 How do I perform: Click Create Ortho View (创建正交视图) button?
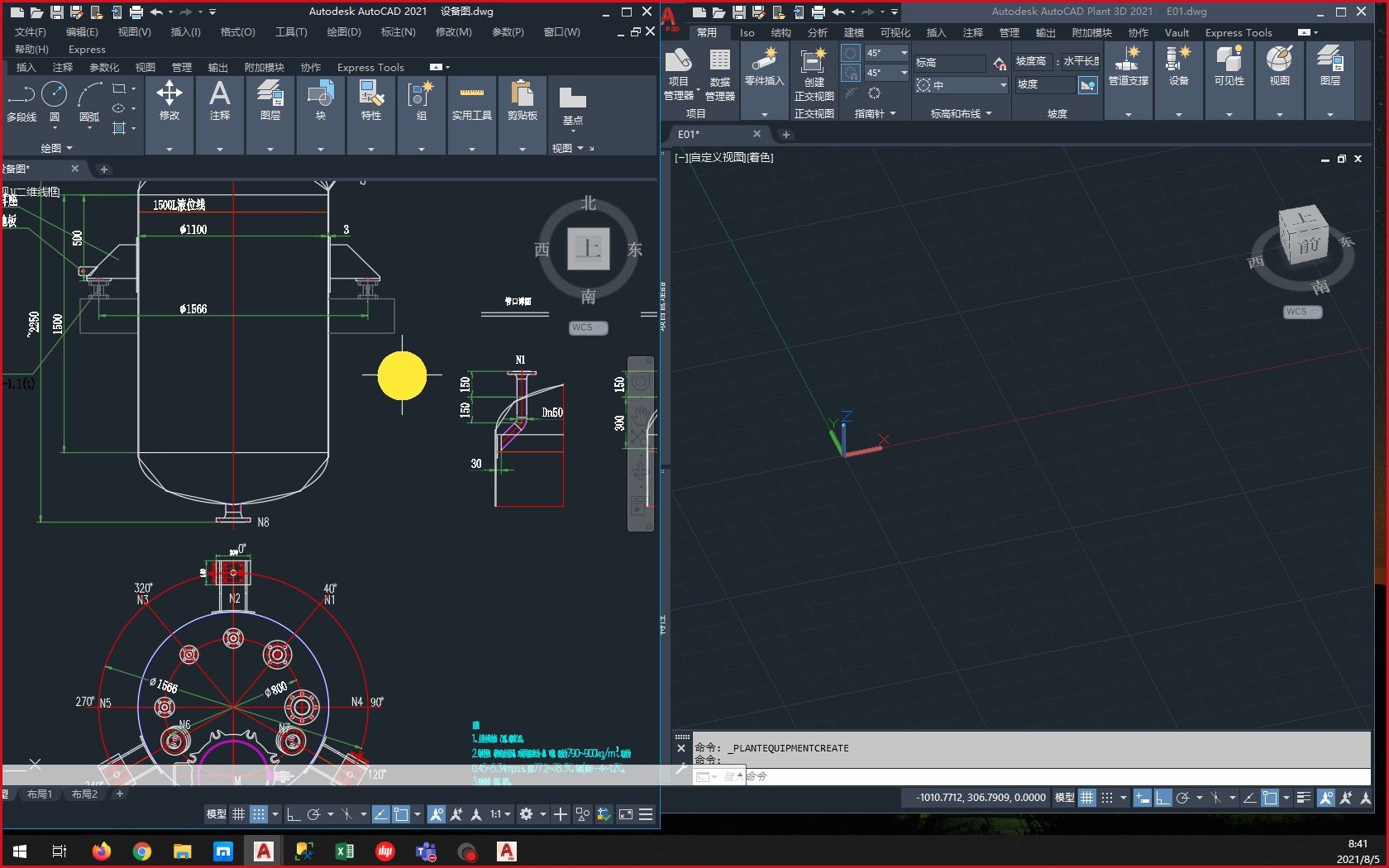[814, 73]
